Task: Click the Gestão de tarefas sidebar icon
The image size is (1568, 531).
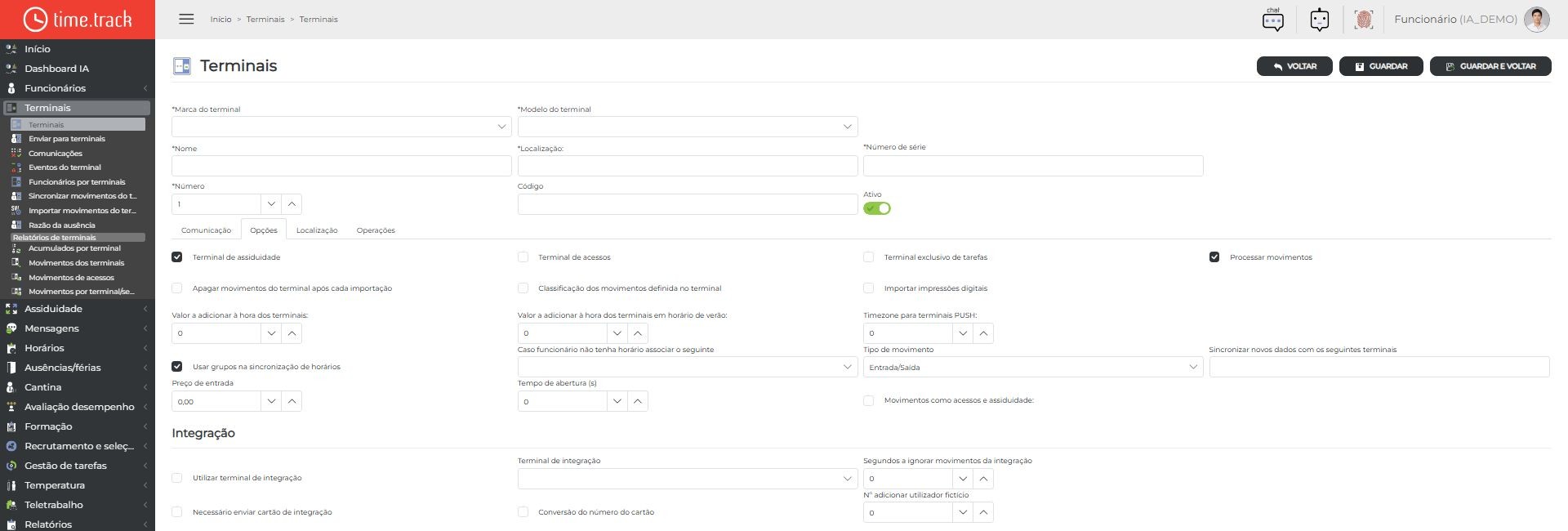Action: (x=11, y=466)
